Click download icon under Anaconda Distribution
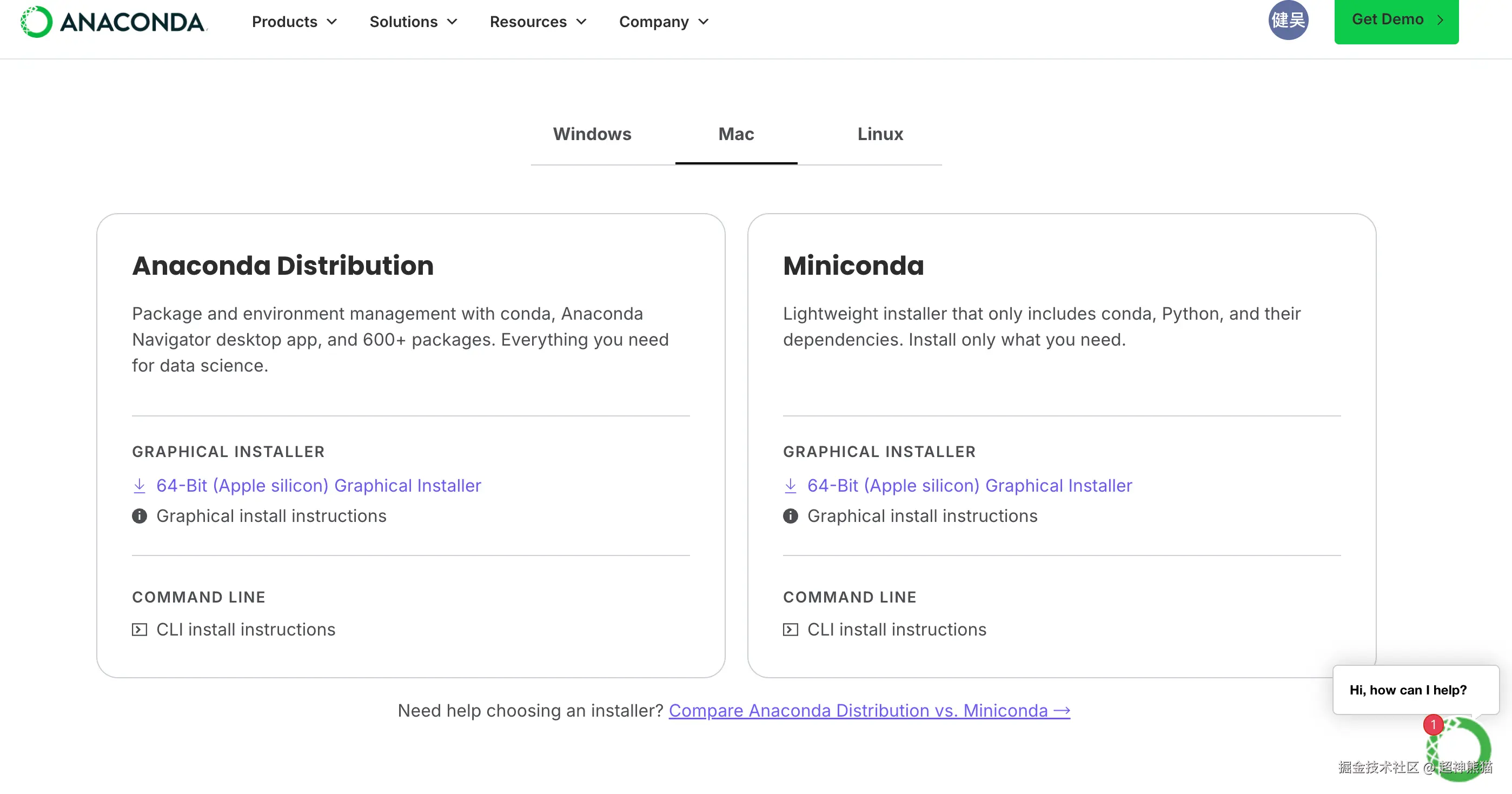 point(139,486)
